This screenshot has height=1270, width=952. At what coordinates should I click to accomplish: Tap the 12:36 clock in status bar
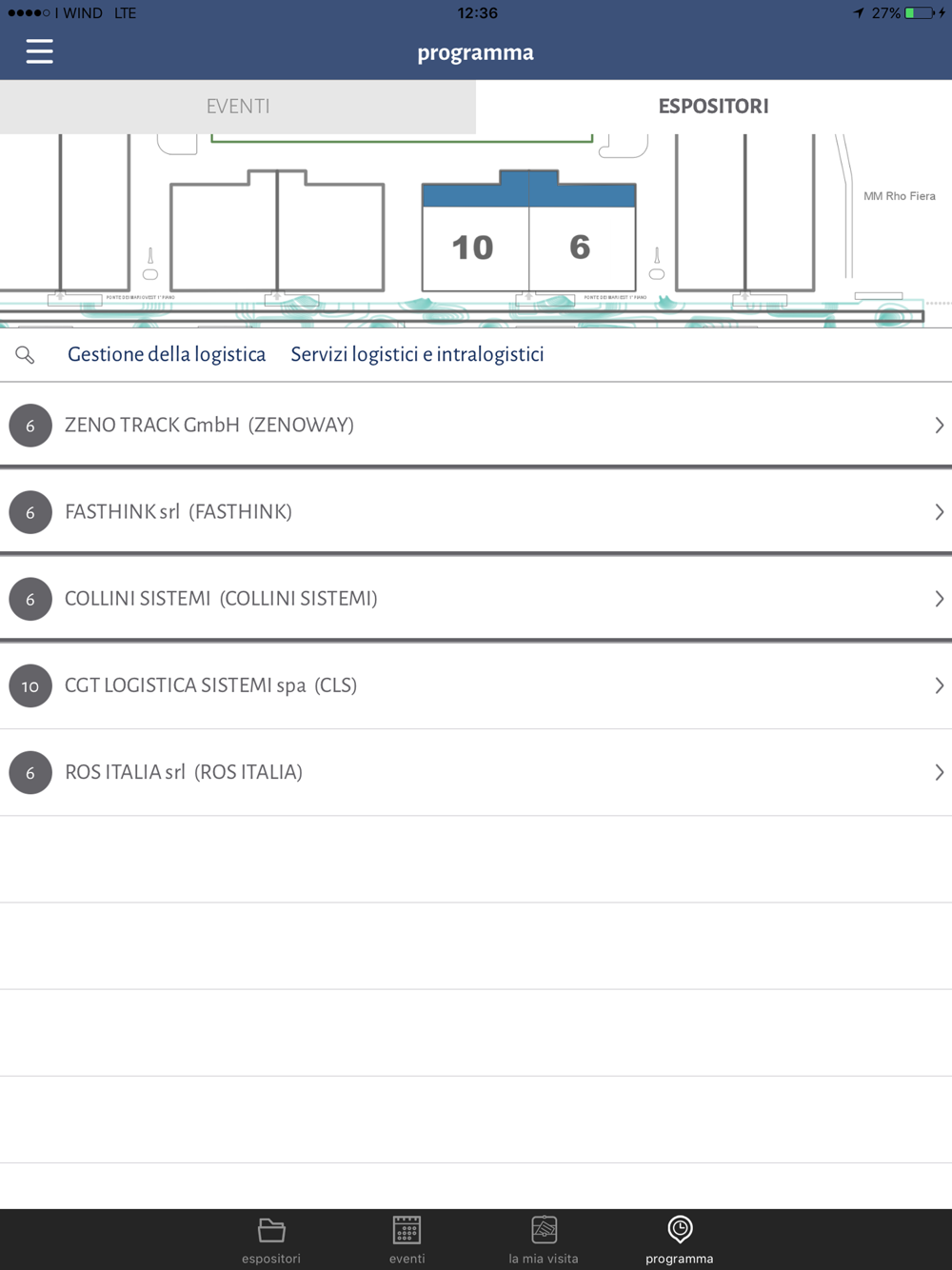(x=477, y=13)
